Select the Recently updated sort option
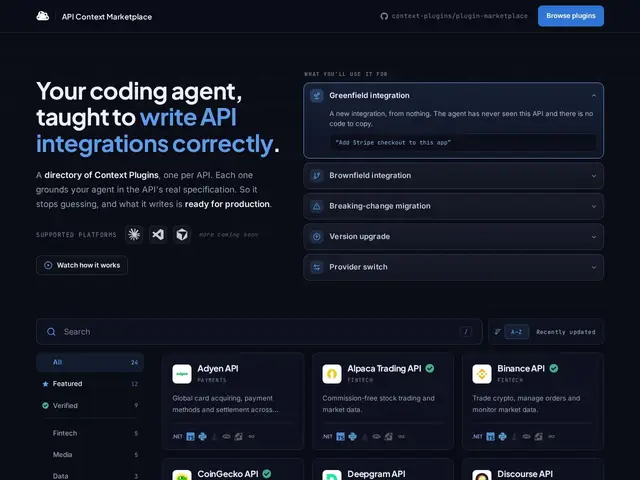 (x=566, y=332)
